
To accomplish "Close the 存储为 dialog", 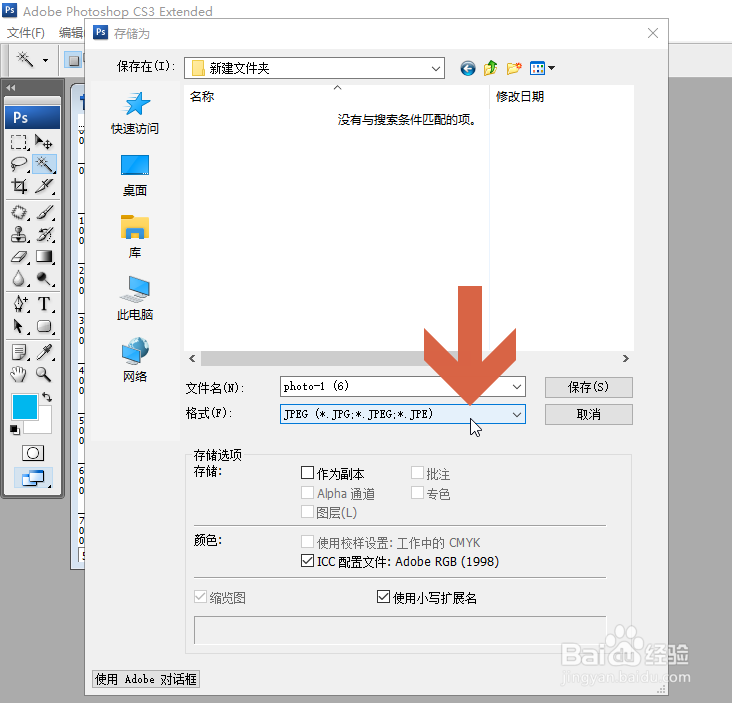I will click(653, 33).
